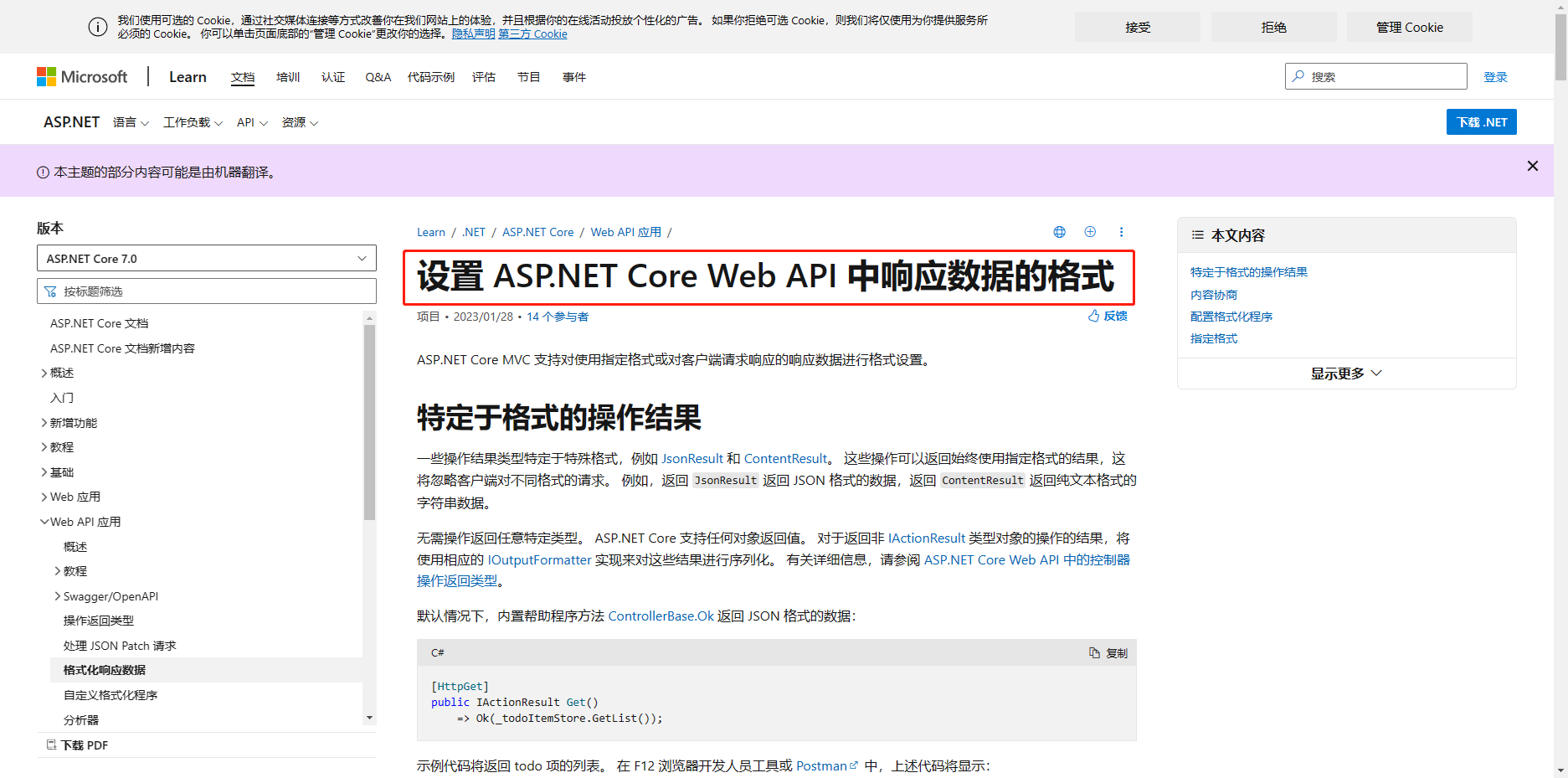Viewport: 1568px width, 778px height.
Task: Open the 文档 tab in header
Action: (243, 77)
